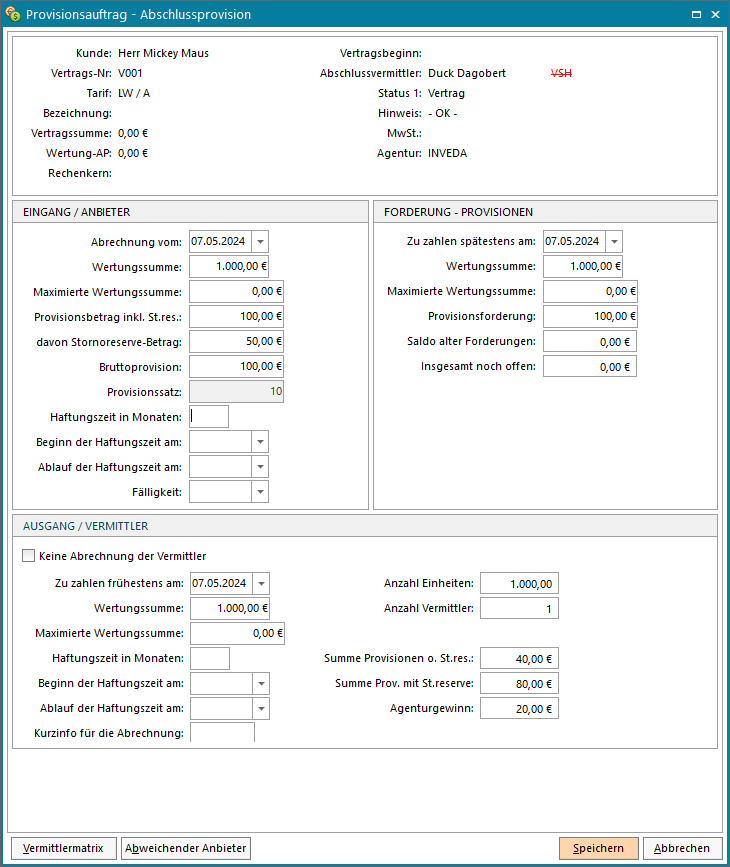
Task: Focus Eingang 'Haftungszeit in Monaten' field
Action: (x=209, y=416)
